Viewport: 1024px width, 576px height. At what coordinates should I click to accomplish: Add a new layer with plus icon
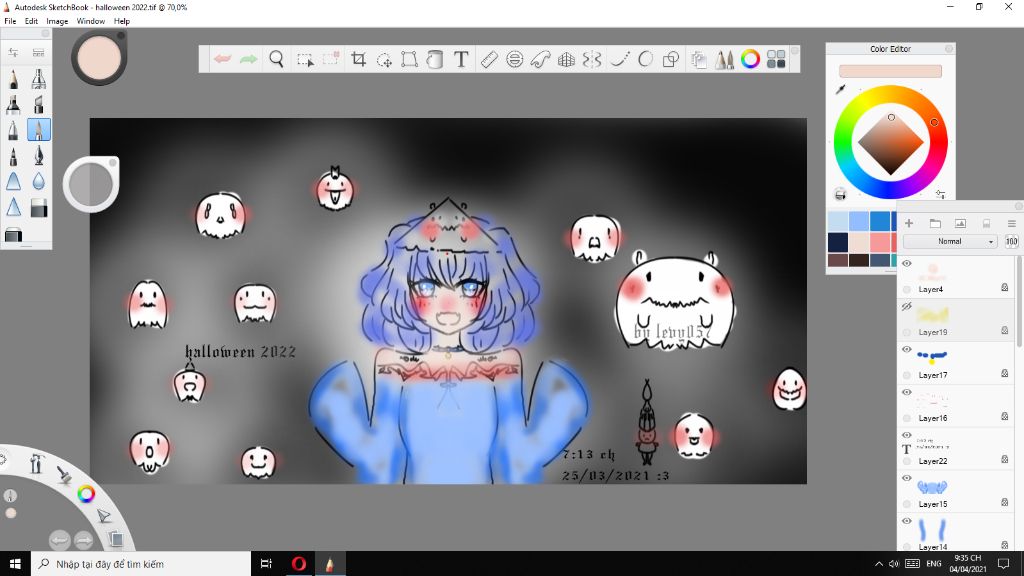908,223
